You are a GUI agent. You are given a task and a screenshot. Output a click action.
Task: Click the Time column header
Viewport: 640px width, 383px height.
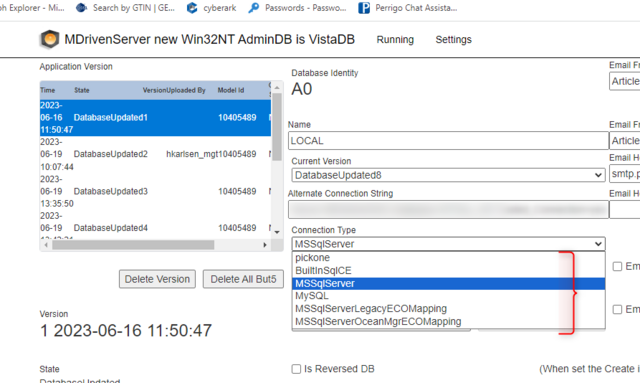pyautogui.click(x=48, y=90)
